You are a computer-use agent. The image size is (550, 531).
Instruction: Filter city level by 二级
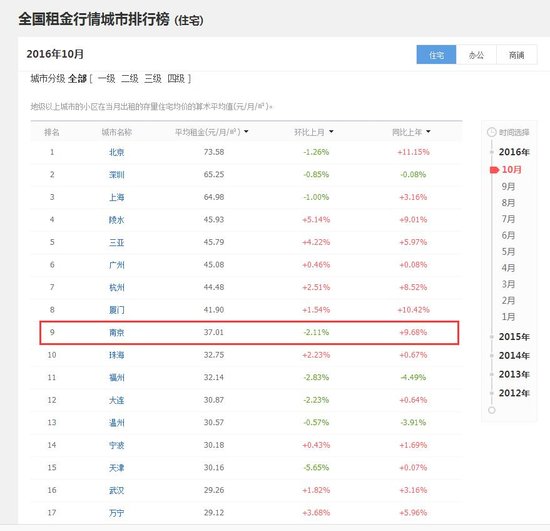pos(130,79)
